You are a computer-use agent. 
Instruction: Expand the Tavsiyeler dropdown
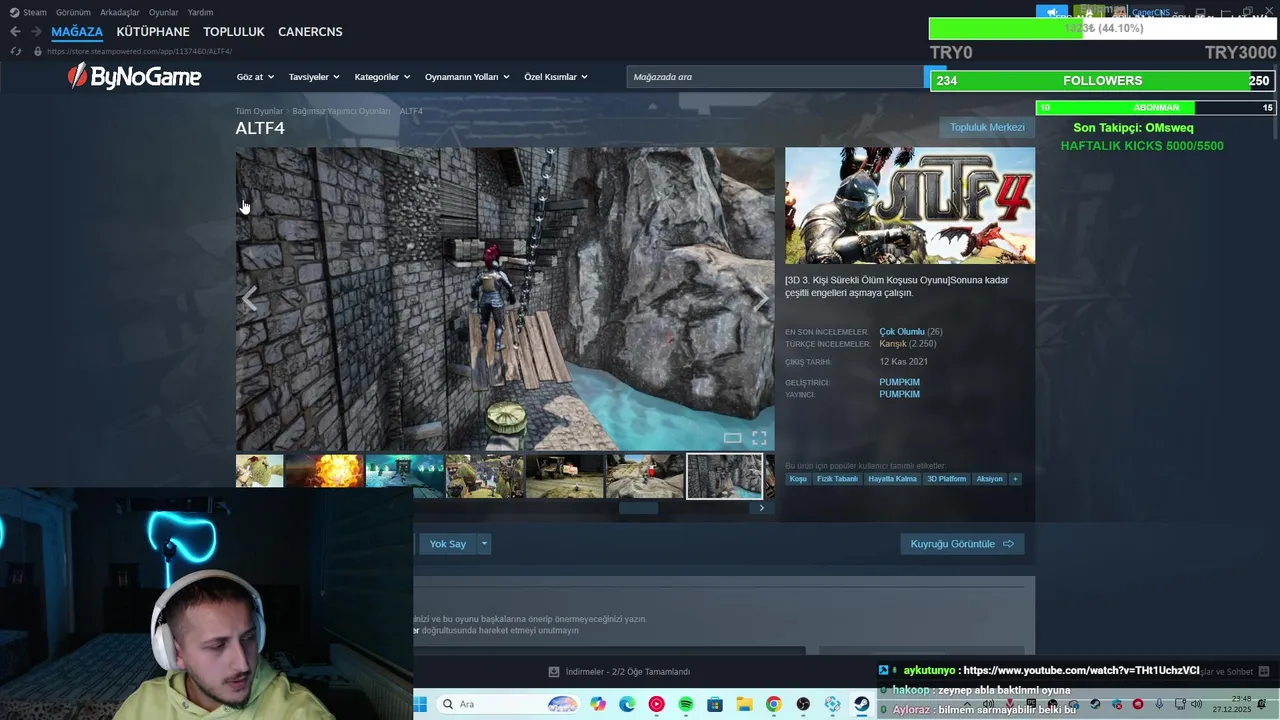coord(314,77)
